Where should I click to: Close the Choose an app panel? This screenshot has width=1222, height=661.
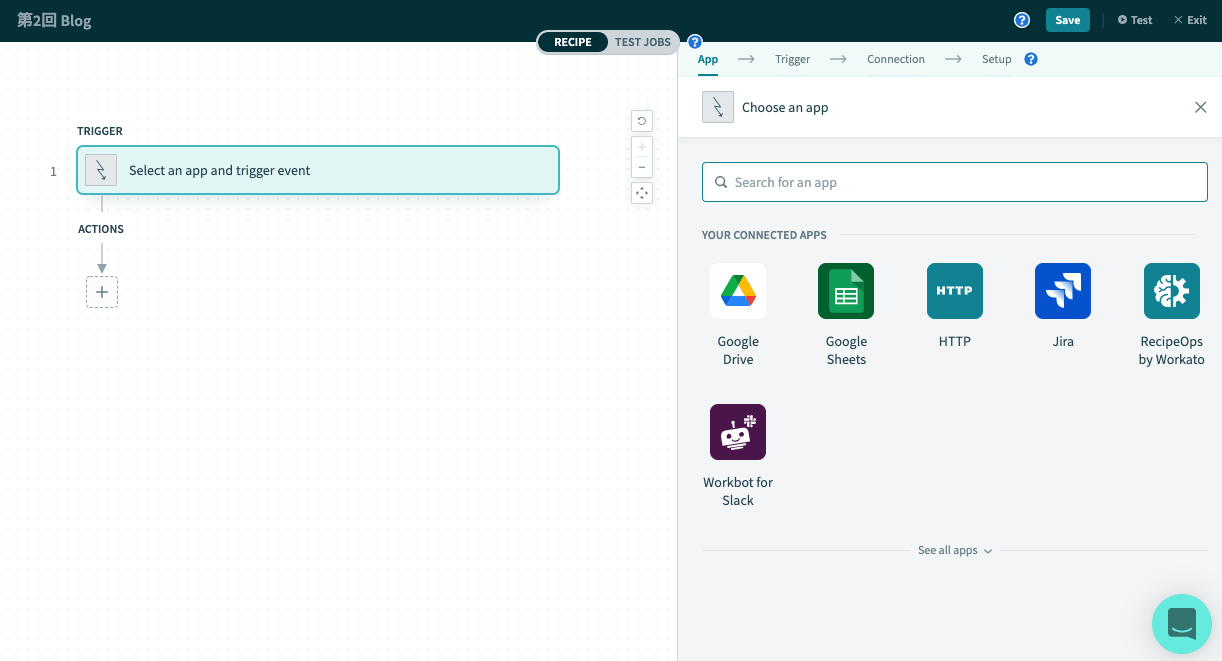(1201, 107)
